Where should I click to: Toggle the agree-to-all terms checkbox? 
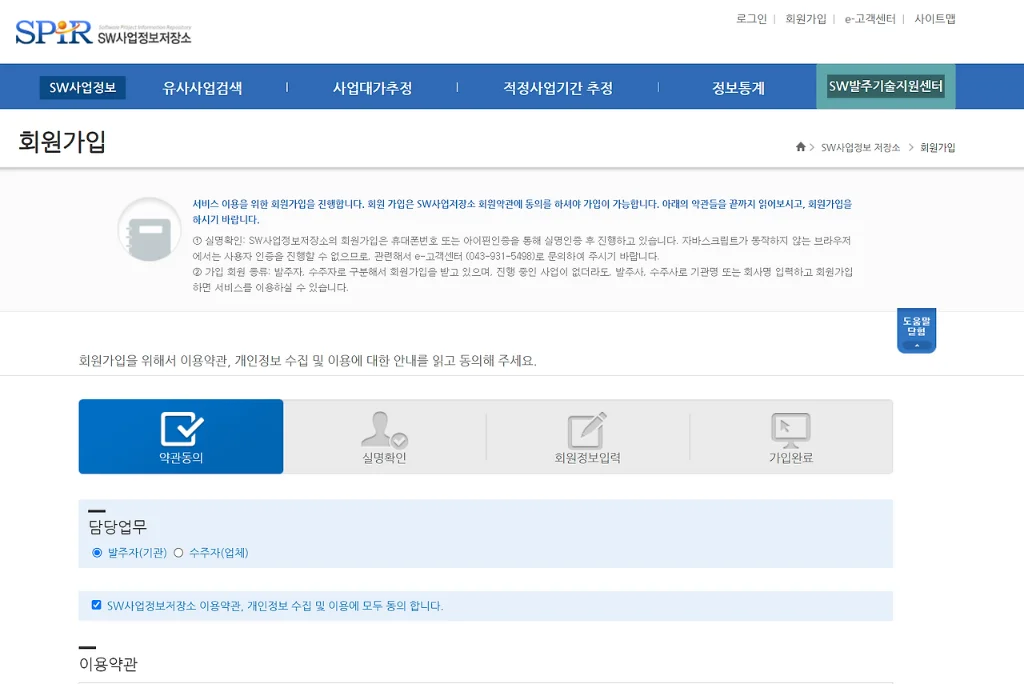pos(97,605)
